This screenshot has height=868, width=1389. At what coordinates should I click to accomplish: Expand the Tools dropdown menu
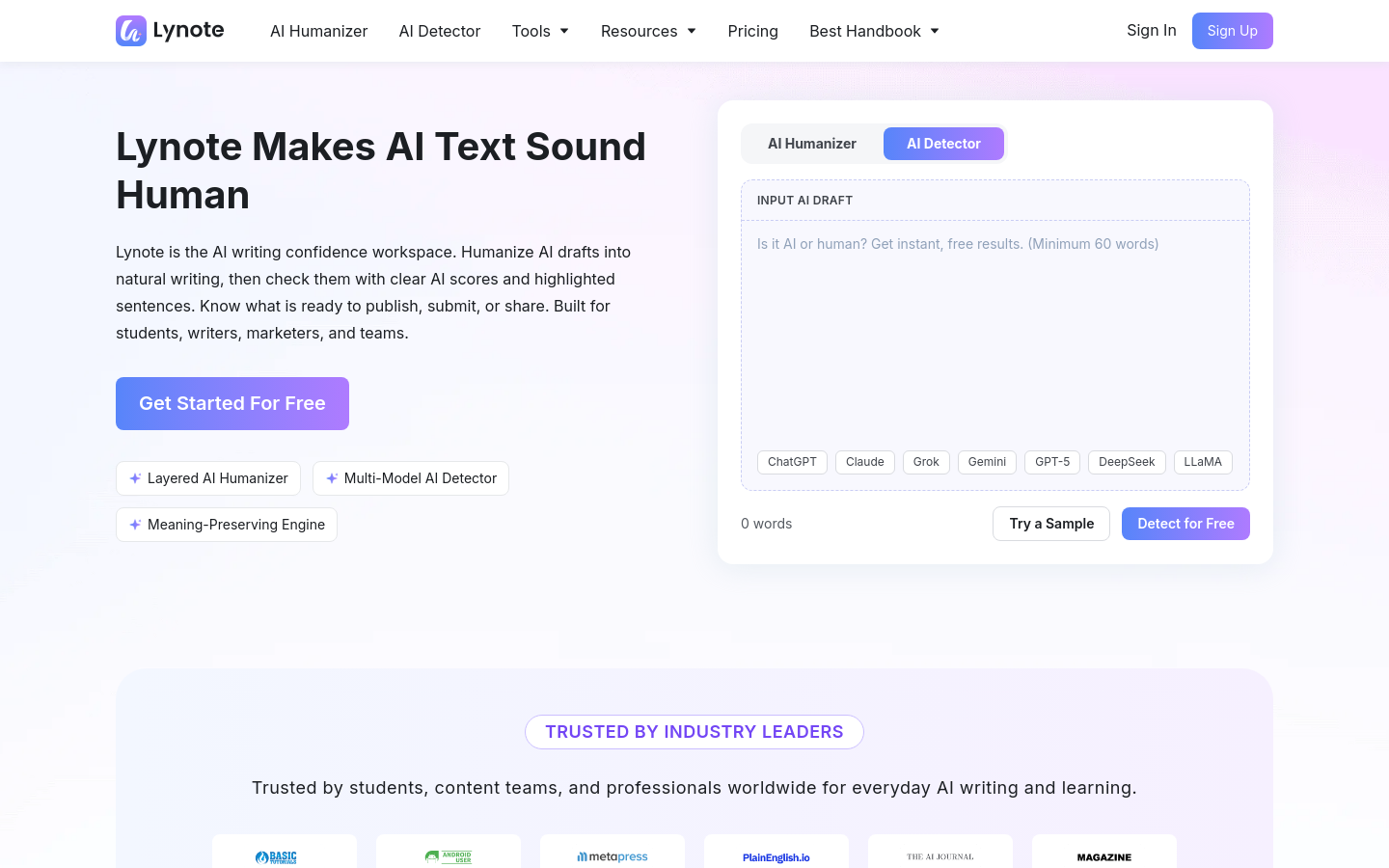click(540, 31)
